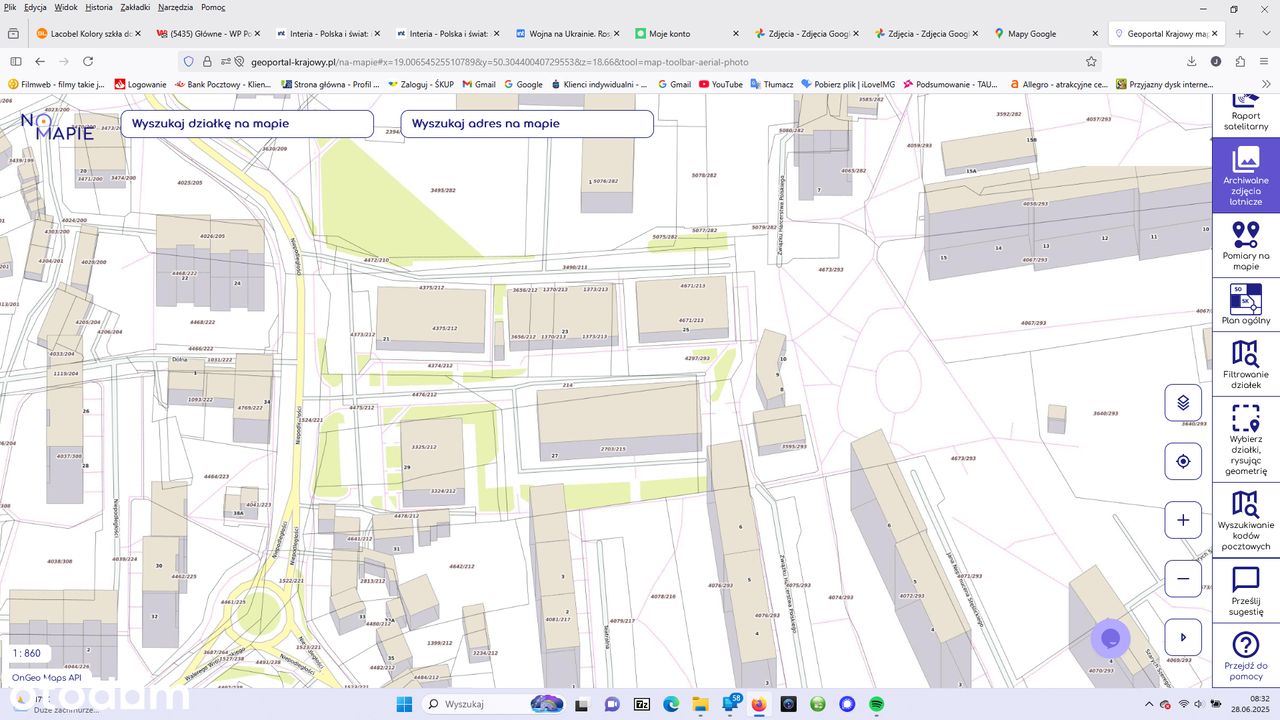Zoom out the map with minus button

click(x=1183, y=578)
